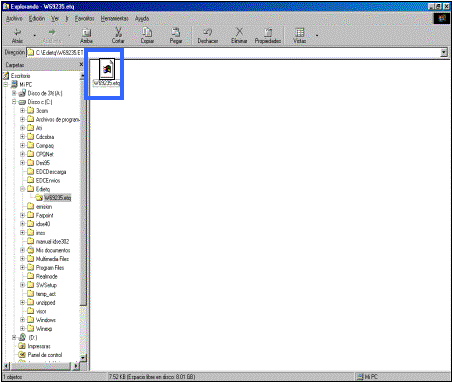Image resolution: width=452 pixels, height=382 pixels.
Task: Expand the Disco de 3½ (A:) node
Action: coord(14,93)
